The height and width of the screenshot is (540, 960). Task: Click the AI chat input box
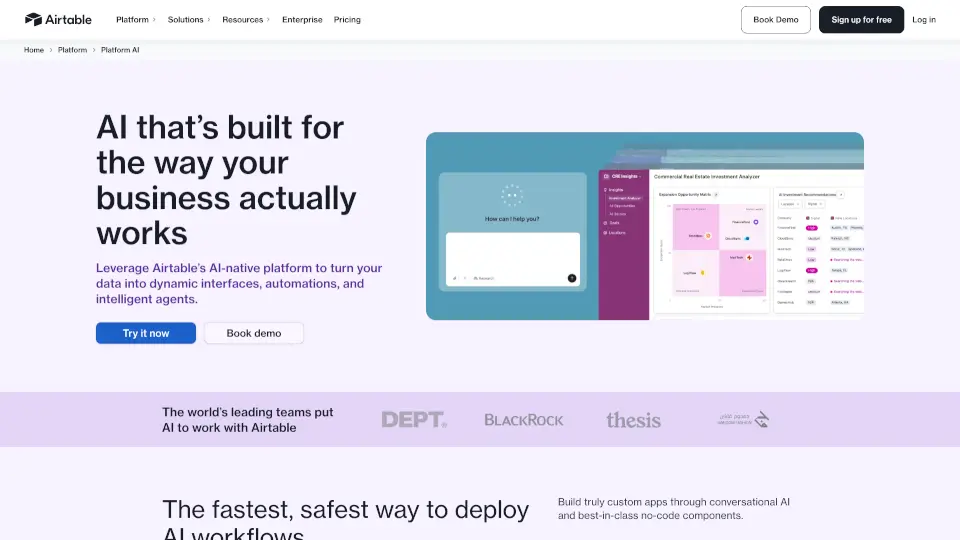[512, 258]
